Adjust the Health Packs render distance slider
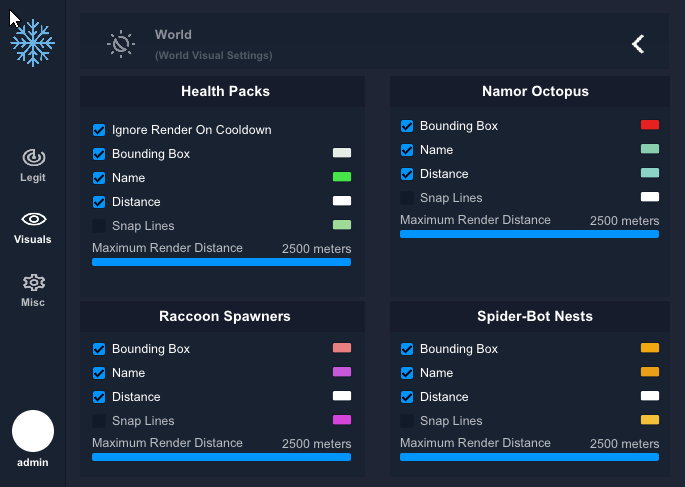 click(x=221, y=262)
